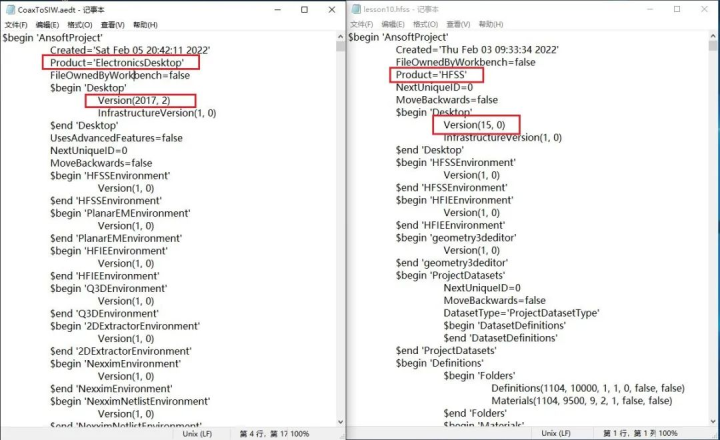
Task: Click $begin 'DatasetDefinitions' line
Action: [505, 326]
